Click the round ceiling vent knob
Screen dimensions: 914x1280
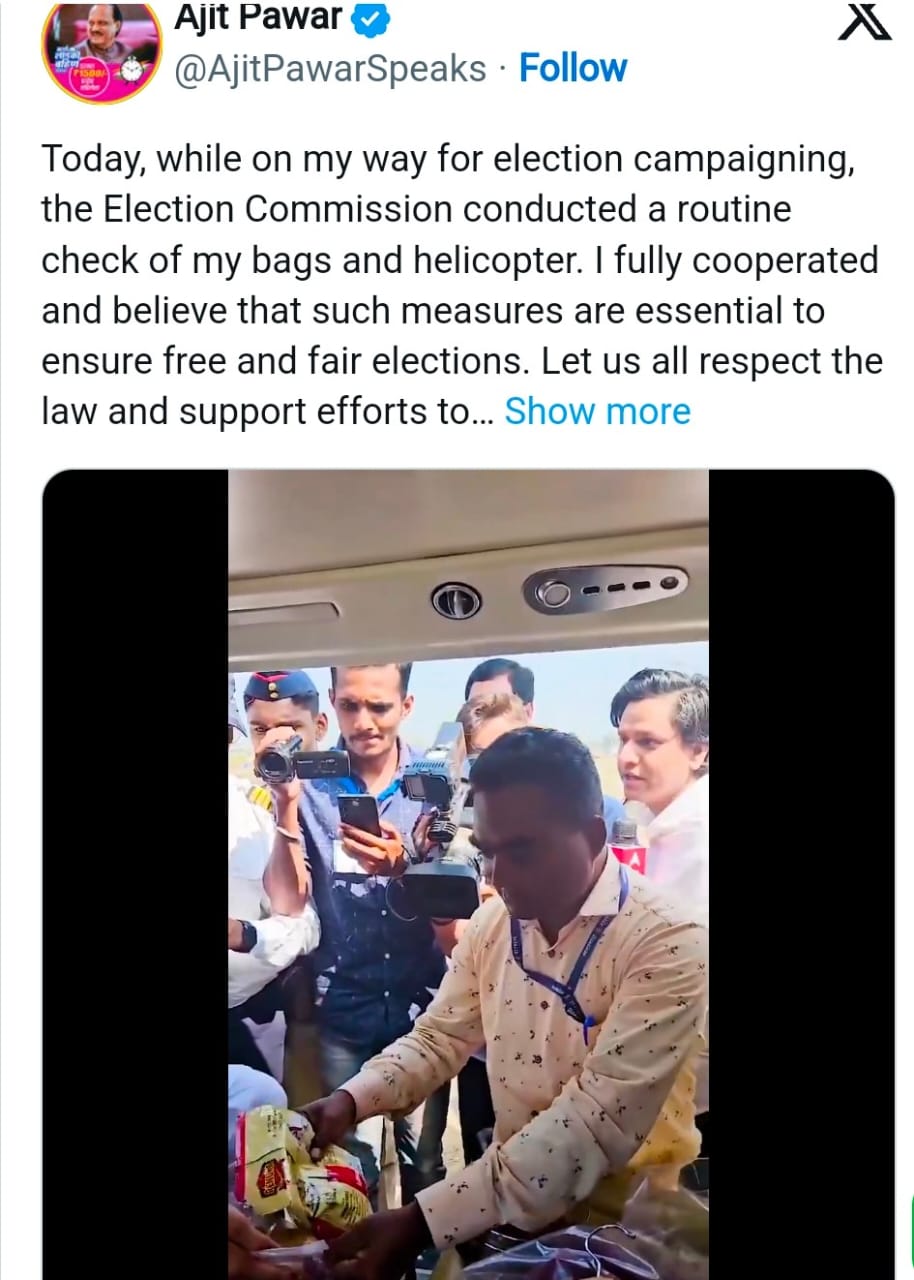point(456,600)
